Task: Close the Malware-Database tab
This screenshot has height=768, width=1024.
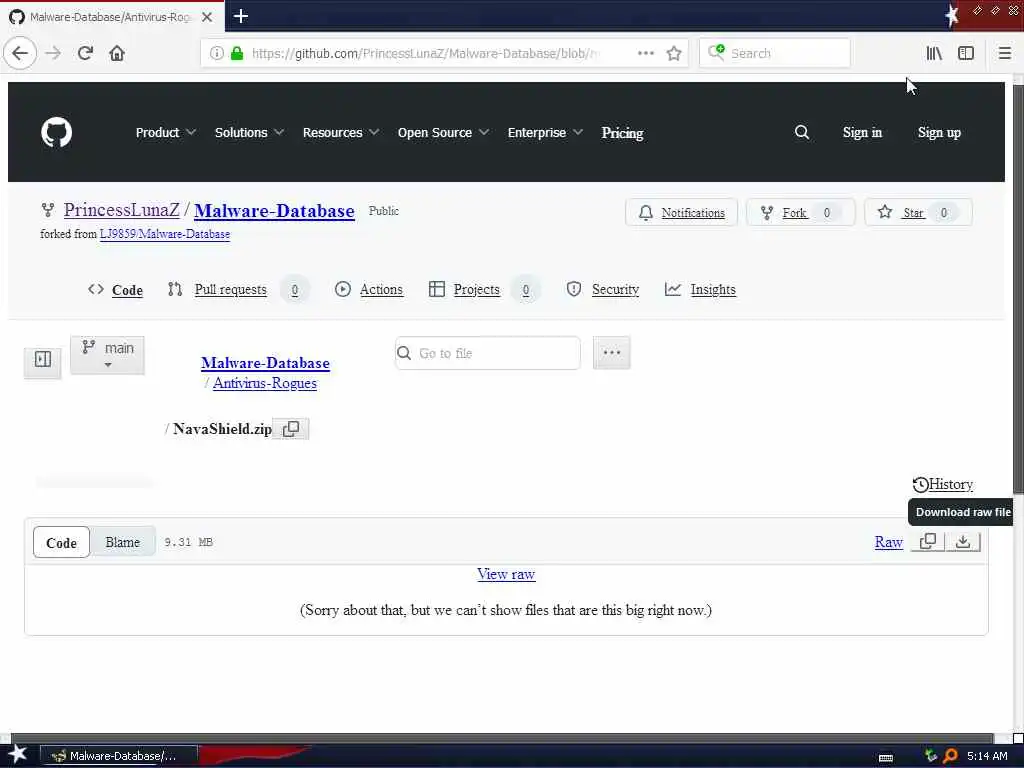Action: pyautogui.click(x=207, y=17)
